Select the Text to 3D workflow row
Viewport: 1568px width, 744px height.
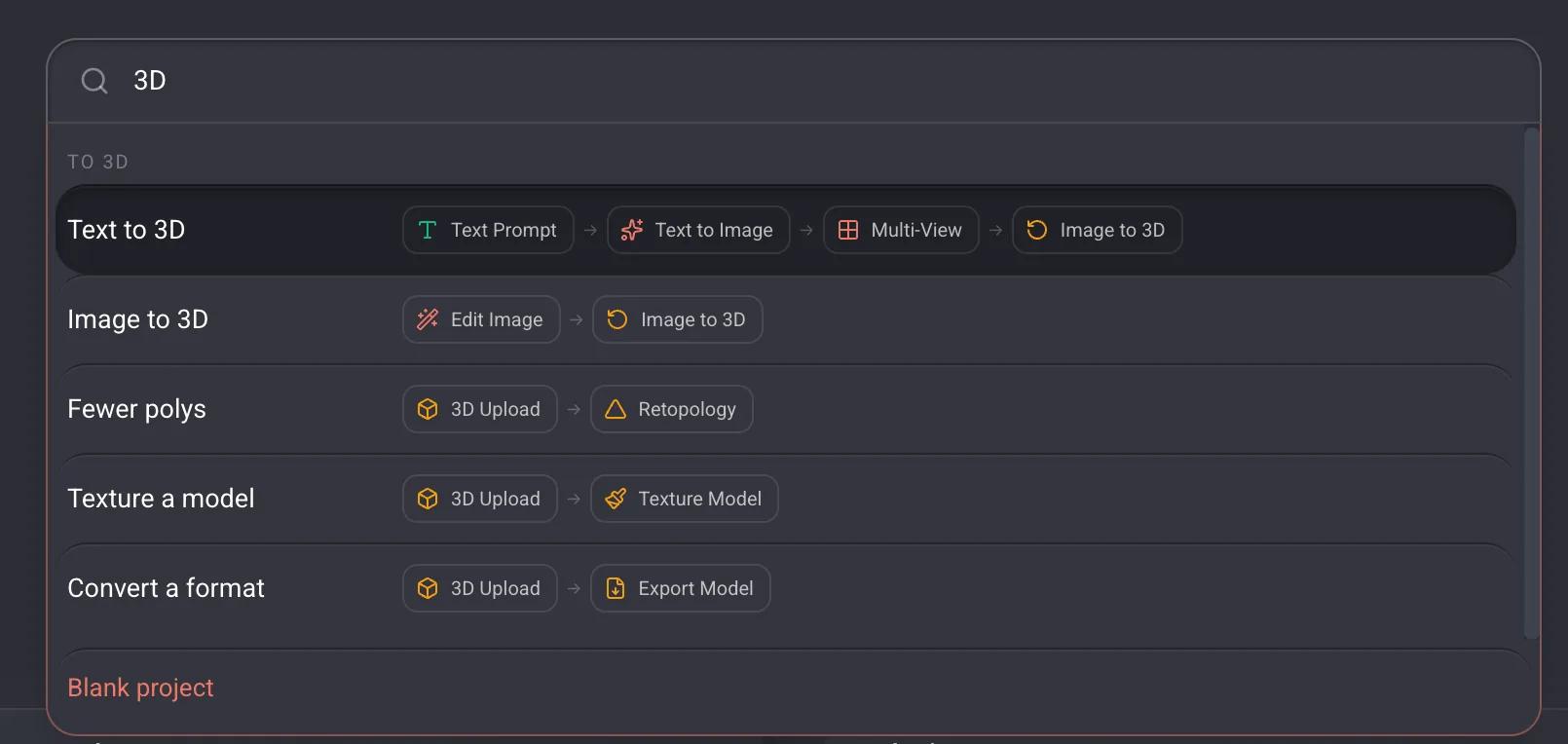point(786,230)
